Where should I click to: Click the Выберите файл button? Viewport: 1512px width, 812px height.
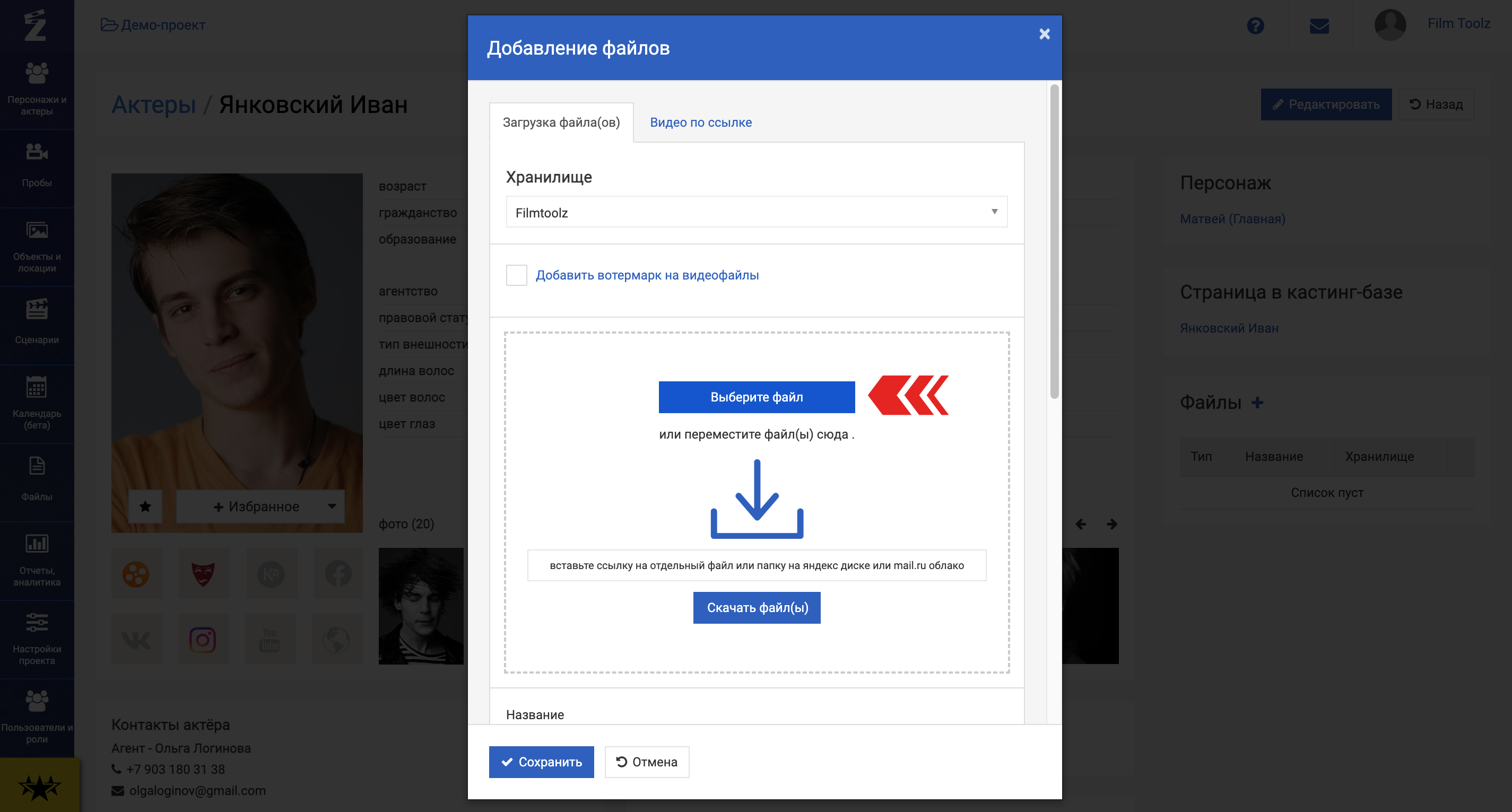point(757,397)
